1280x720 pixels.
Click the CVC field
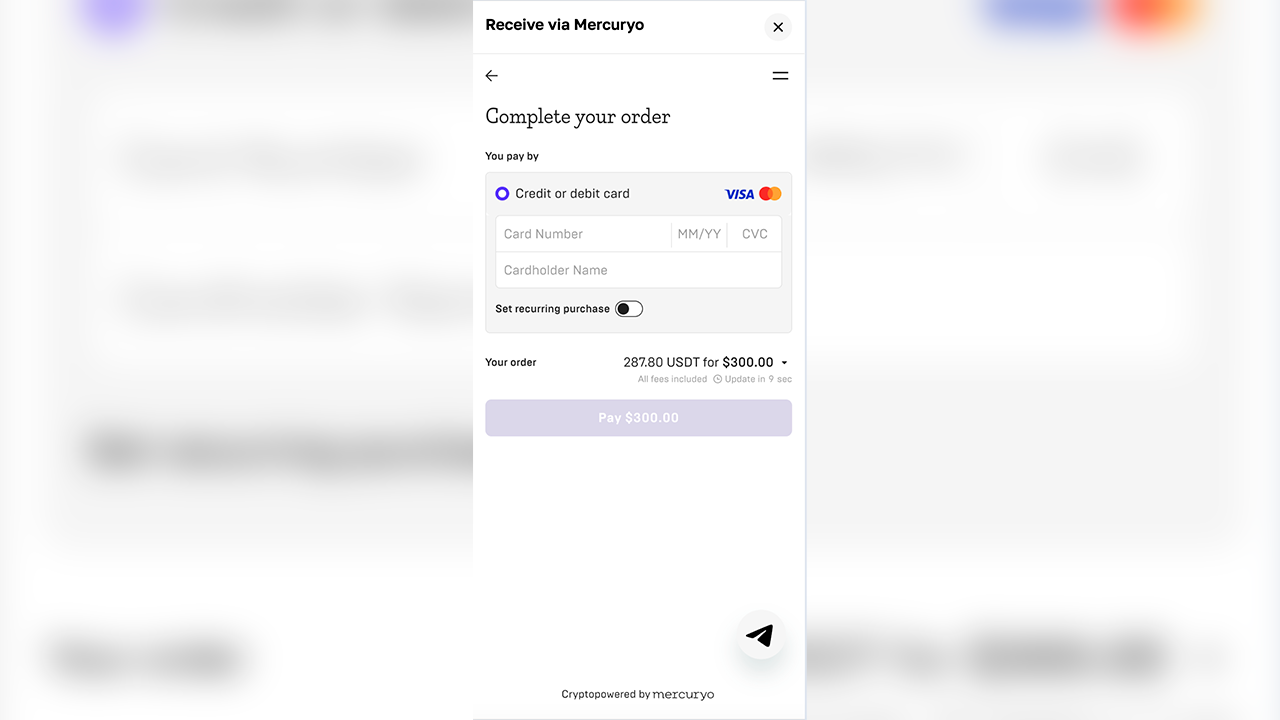pyautogui.click(x=755, y=234)
